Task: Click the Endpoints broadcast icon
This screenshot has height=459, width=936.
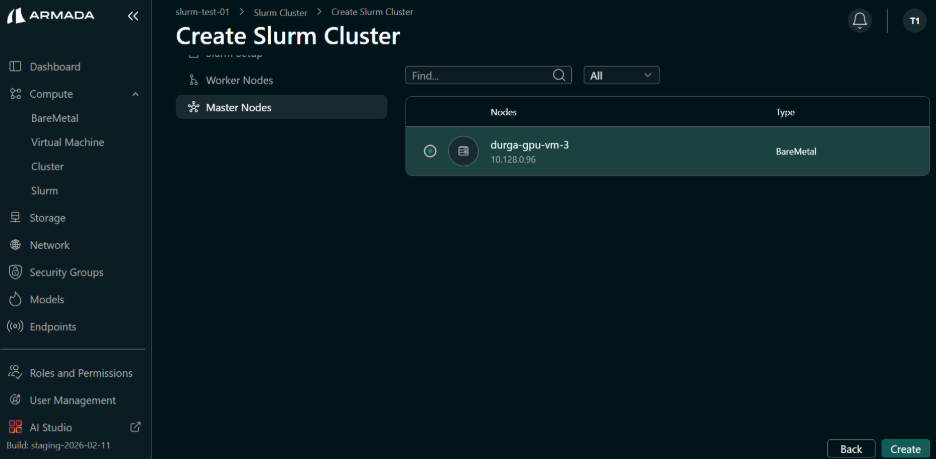Action: tap(16, 326)
